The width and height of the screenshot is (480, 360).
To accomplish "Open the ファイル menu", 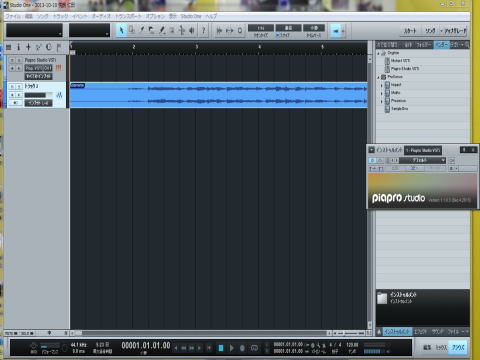I will pos(14,16).
